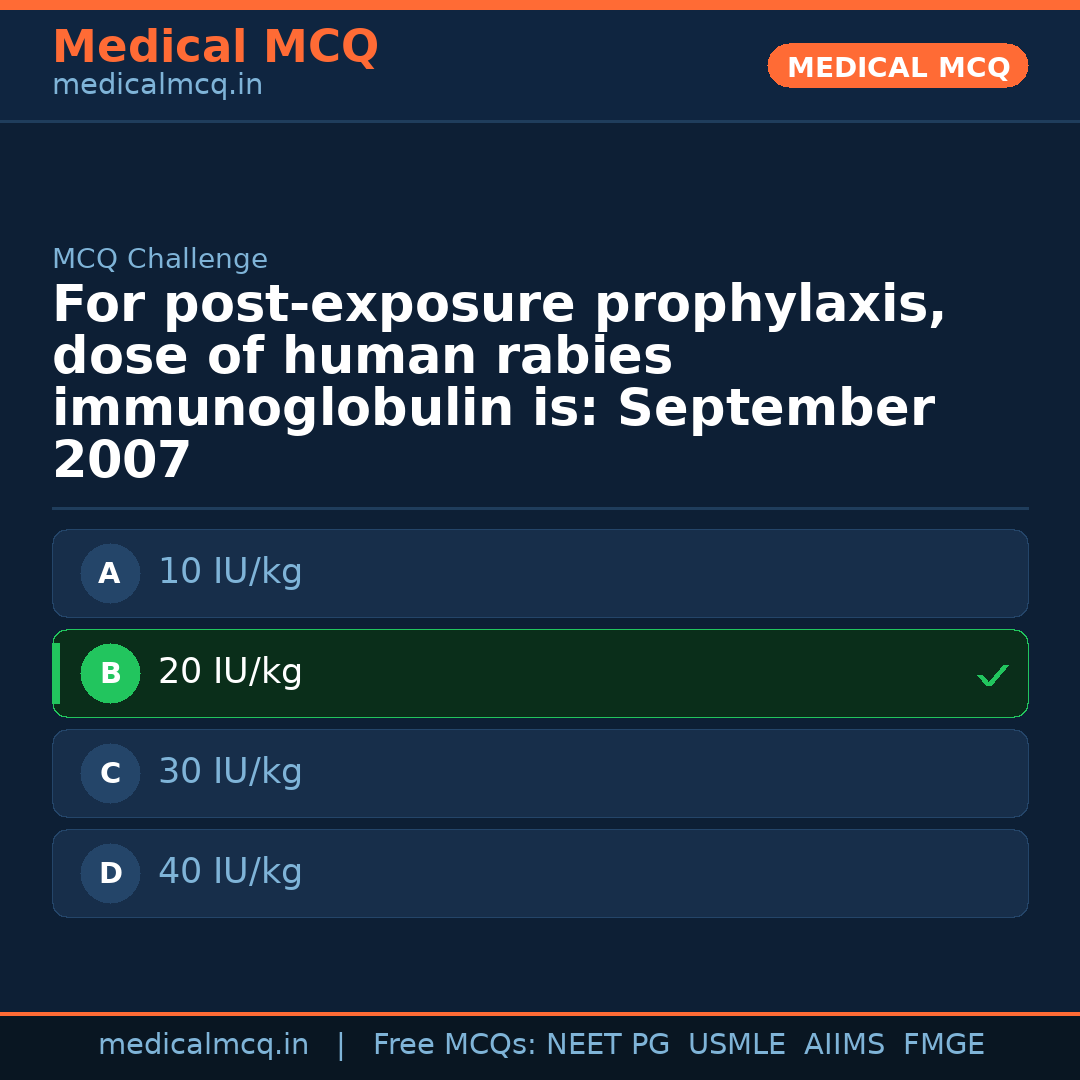Click the orange Medical MCQ title logo
The height and width of the screenshot is (1080, 1080).
pos(215,47)
